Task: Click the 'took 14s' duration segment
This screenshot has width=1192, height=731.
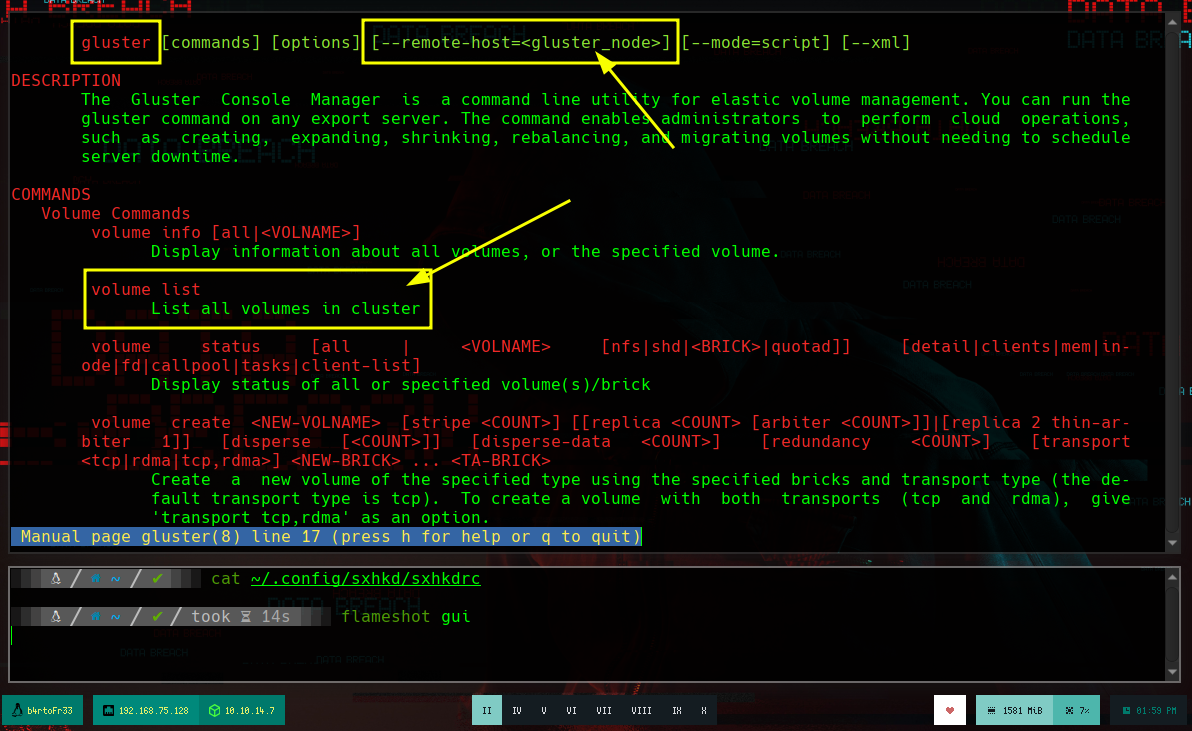Action: click(x=240, y=616)
